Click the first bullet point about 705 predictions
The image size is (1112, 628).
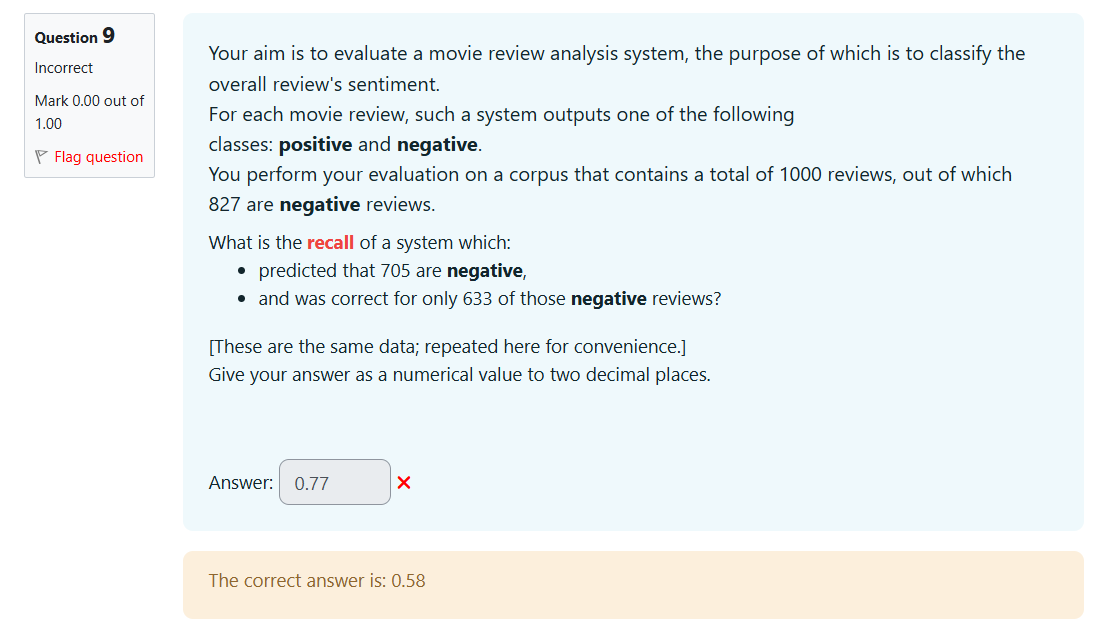tap(394, 270)
